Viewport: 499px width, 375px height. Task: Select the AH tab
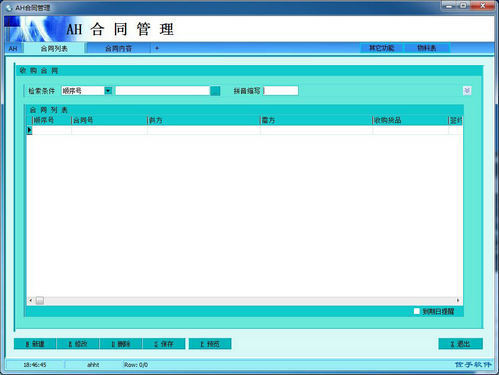pos(13,49)
